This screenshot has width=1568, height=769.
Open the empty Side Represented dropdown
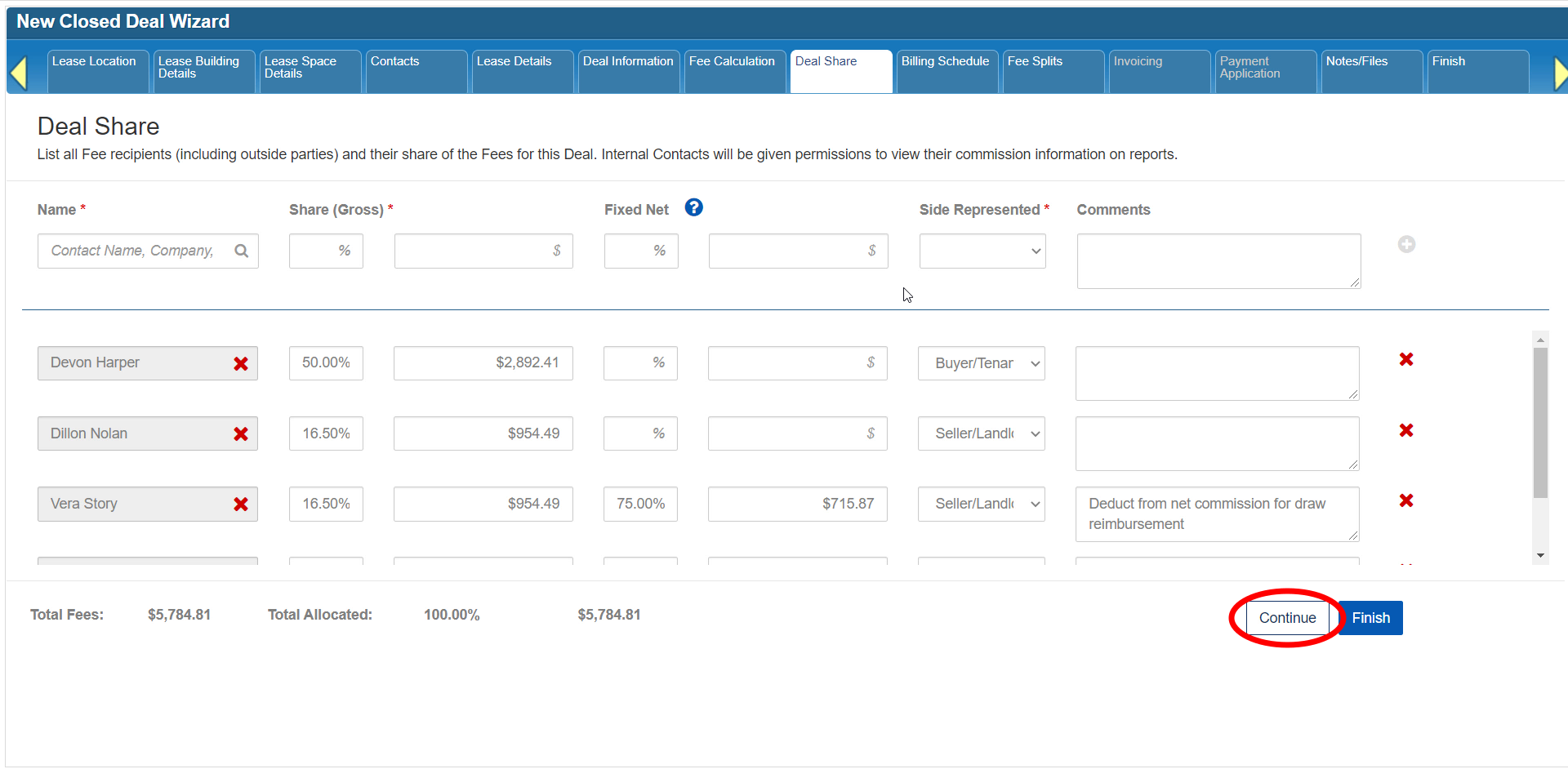click(982, 251)
